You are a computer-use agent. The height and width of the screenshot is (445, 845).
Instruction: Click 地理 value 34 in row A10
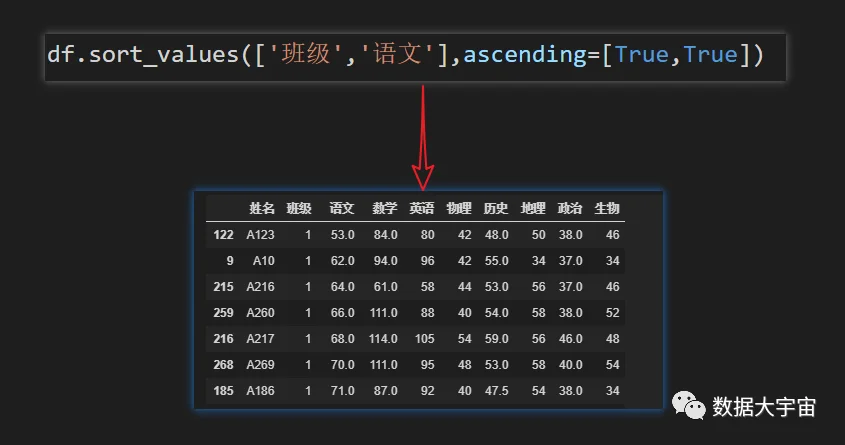[x=539, y=261]
